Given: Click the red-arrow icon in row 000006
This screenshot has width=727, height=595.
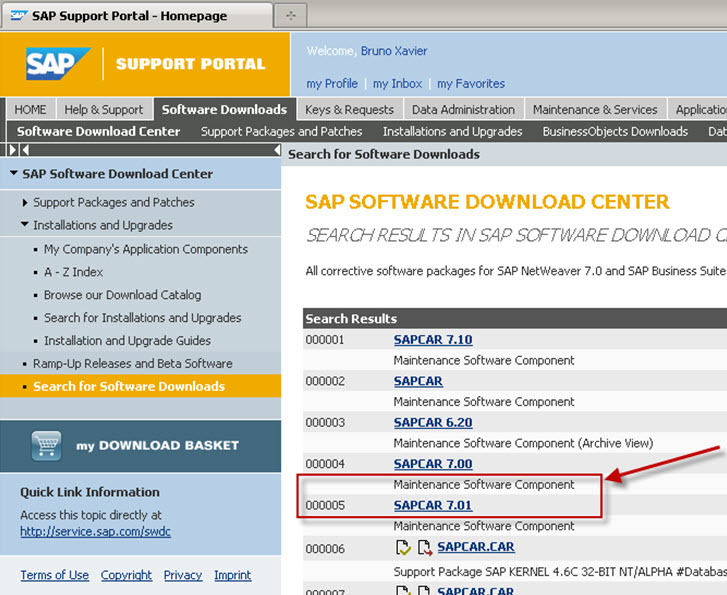Looking at the screenshot, I should click(x=424, y=547).
